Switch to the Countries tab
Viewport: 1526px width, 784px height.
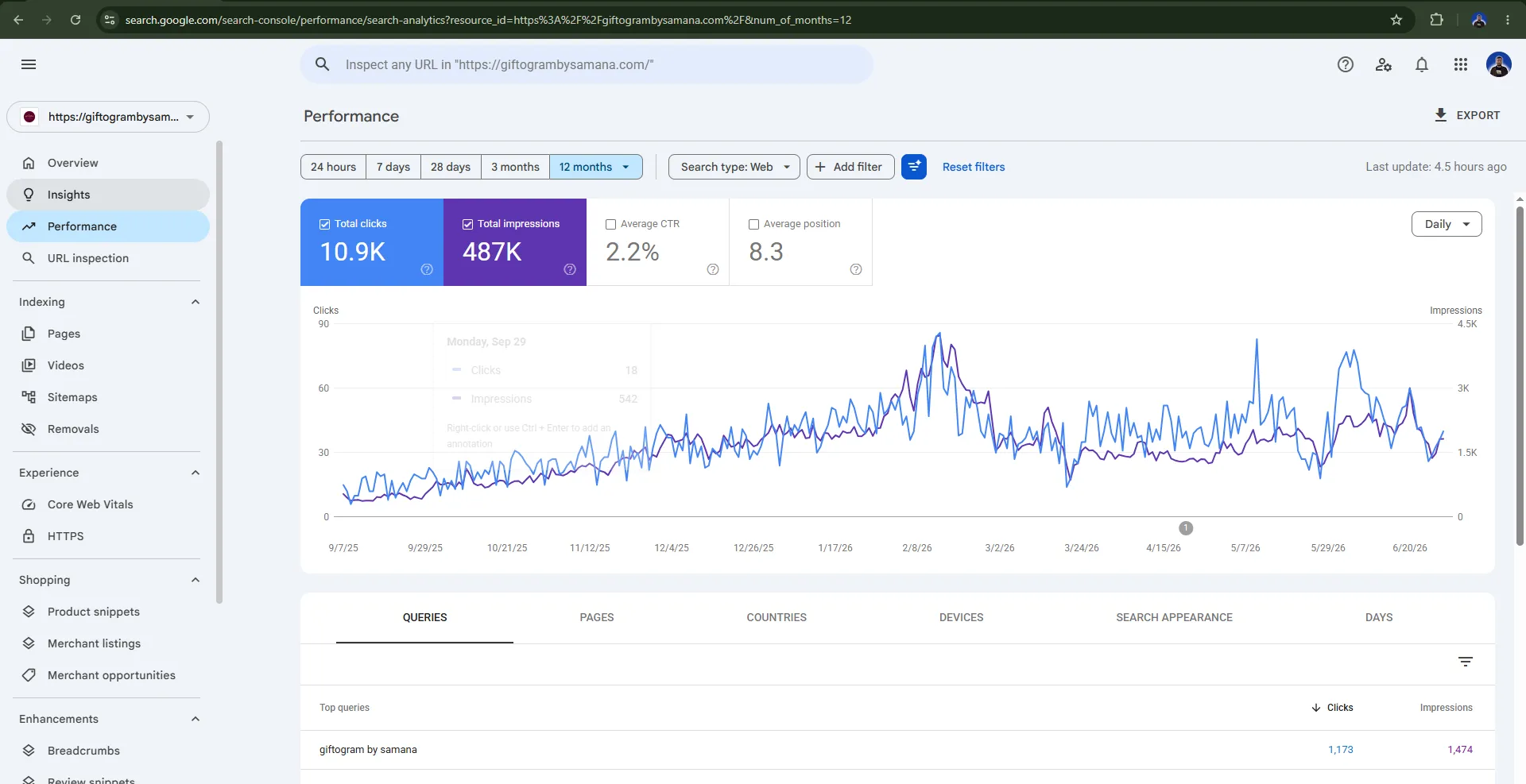coord(777,617)
